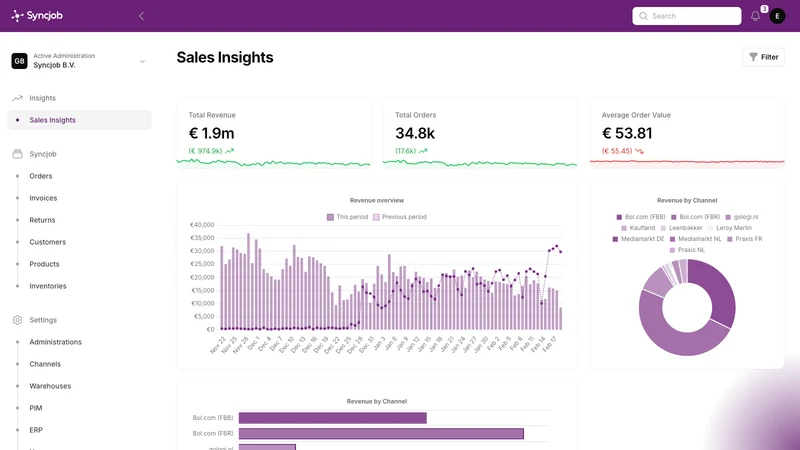The width and height of the screenshot is (800, 450).
Task: Toggle Kaufland legend entry
Action: tap(638, 228)
